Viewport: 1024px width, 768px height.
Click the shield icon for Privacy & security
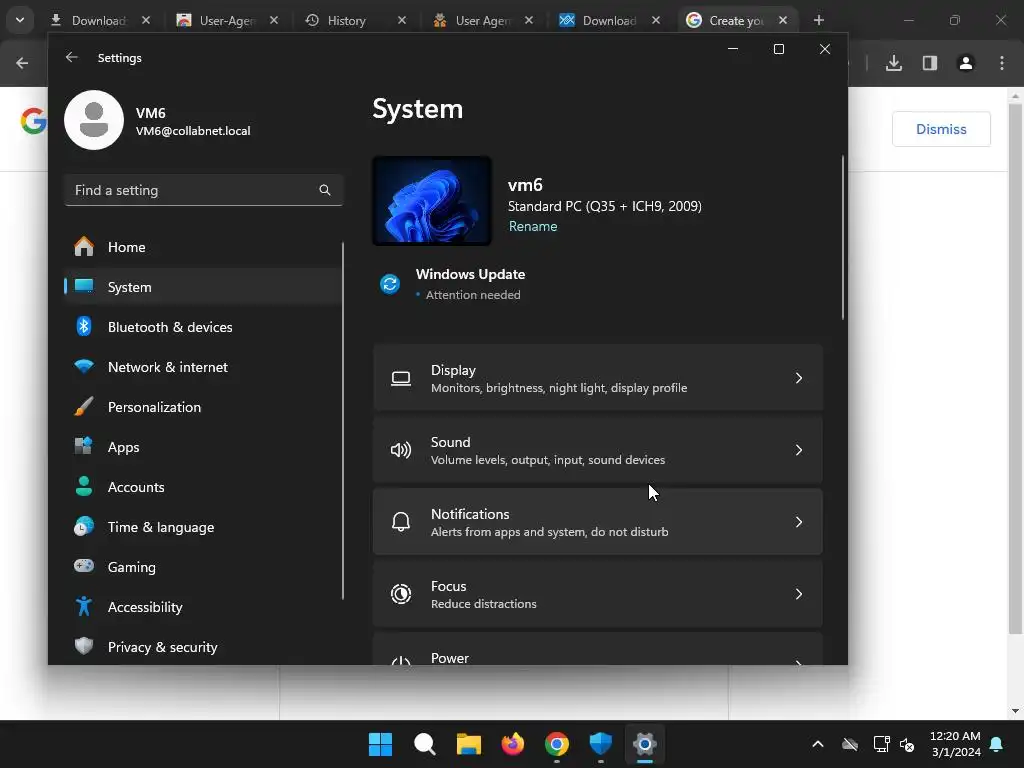tap(84, 647)
